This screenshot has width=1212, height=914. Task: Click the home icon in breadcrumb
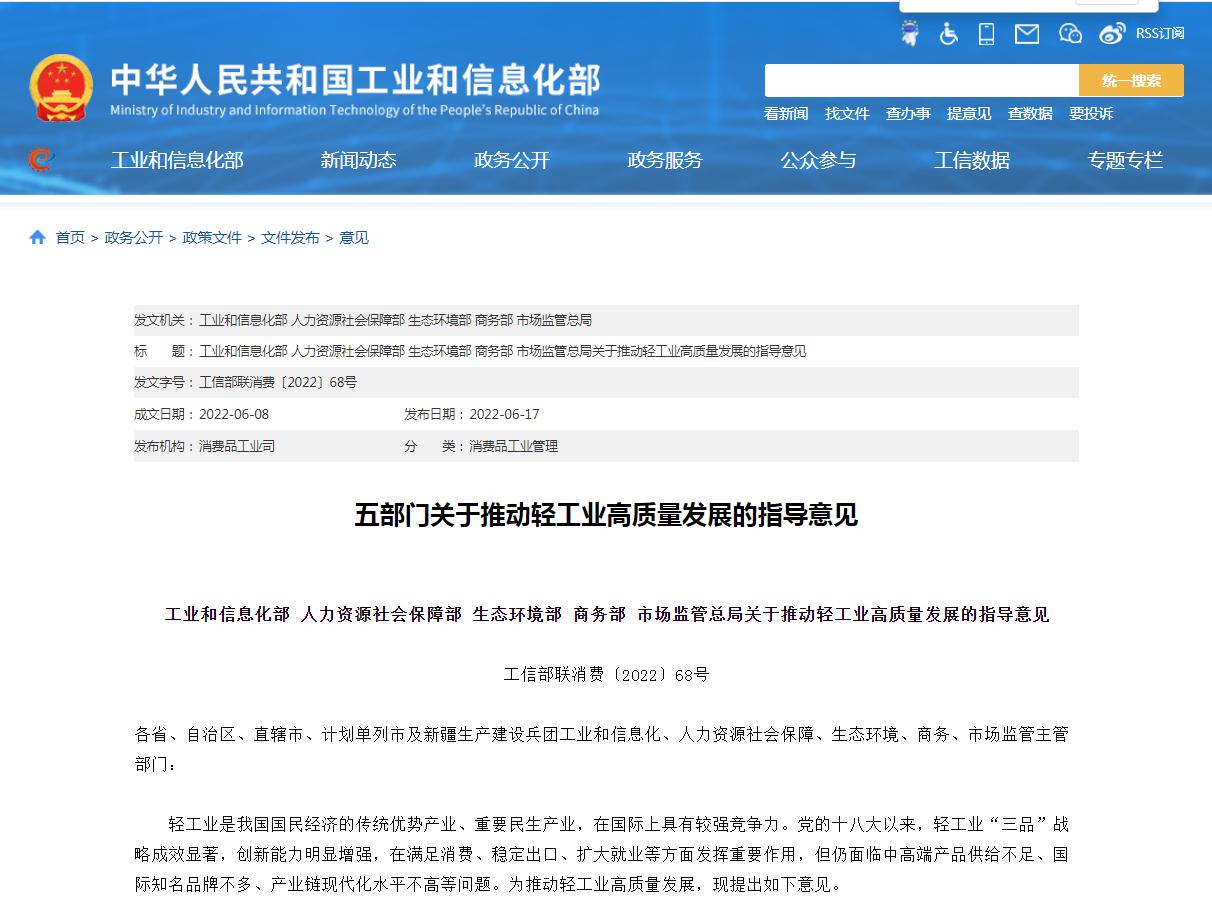38,237
